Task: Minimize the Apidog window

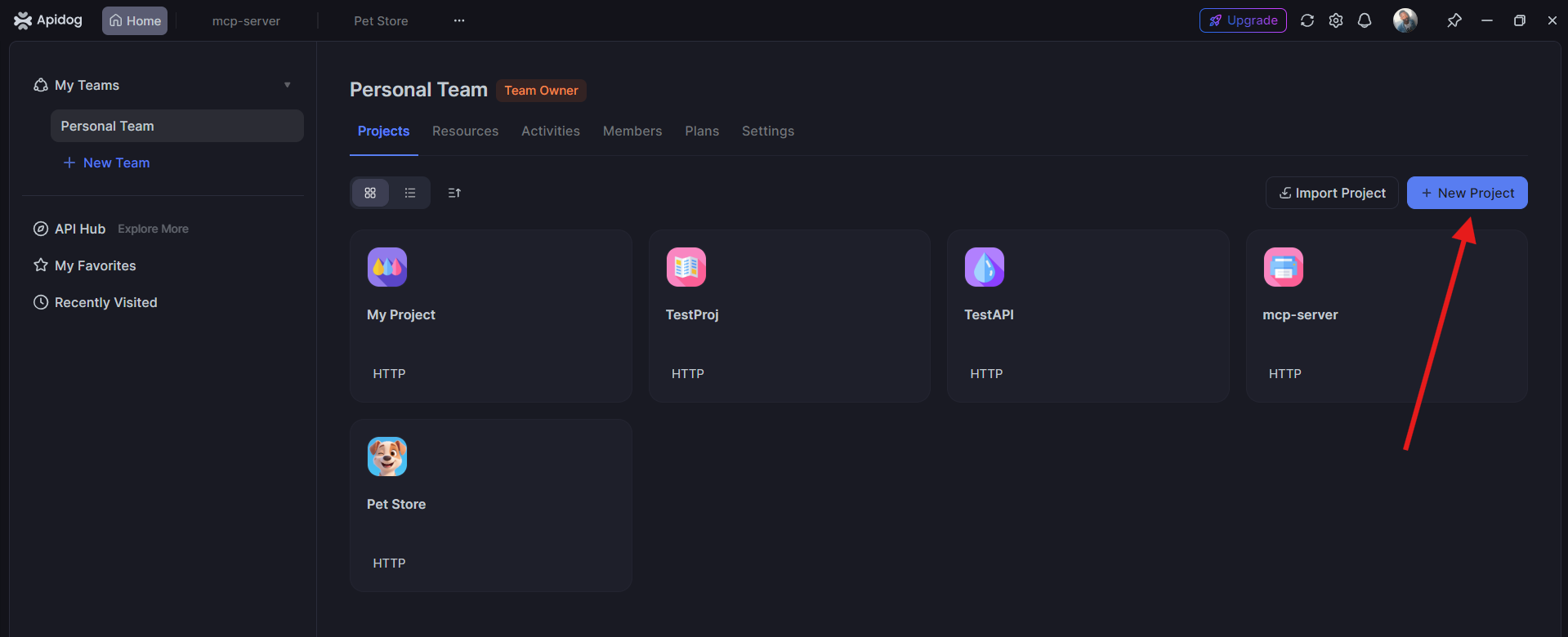Action: click(x=1487, y=20)
